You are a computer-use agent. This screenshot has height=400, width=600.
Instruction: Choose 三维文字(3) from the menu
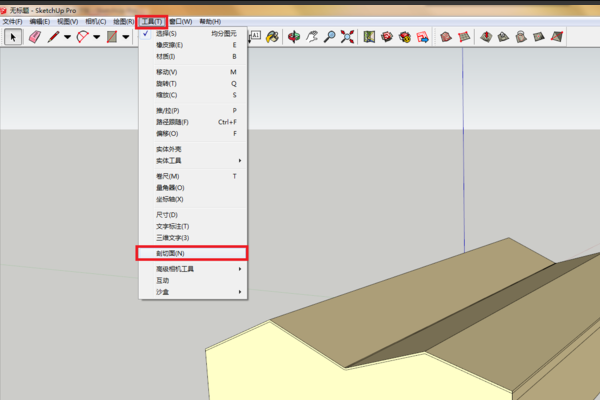coord(193,238)
